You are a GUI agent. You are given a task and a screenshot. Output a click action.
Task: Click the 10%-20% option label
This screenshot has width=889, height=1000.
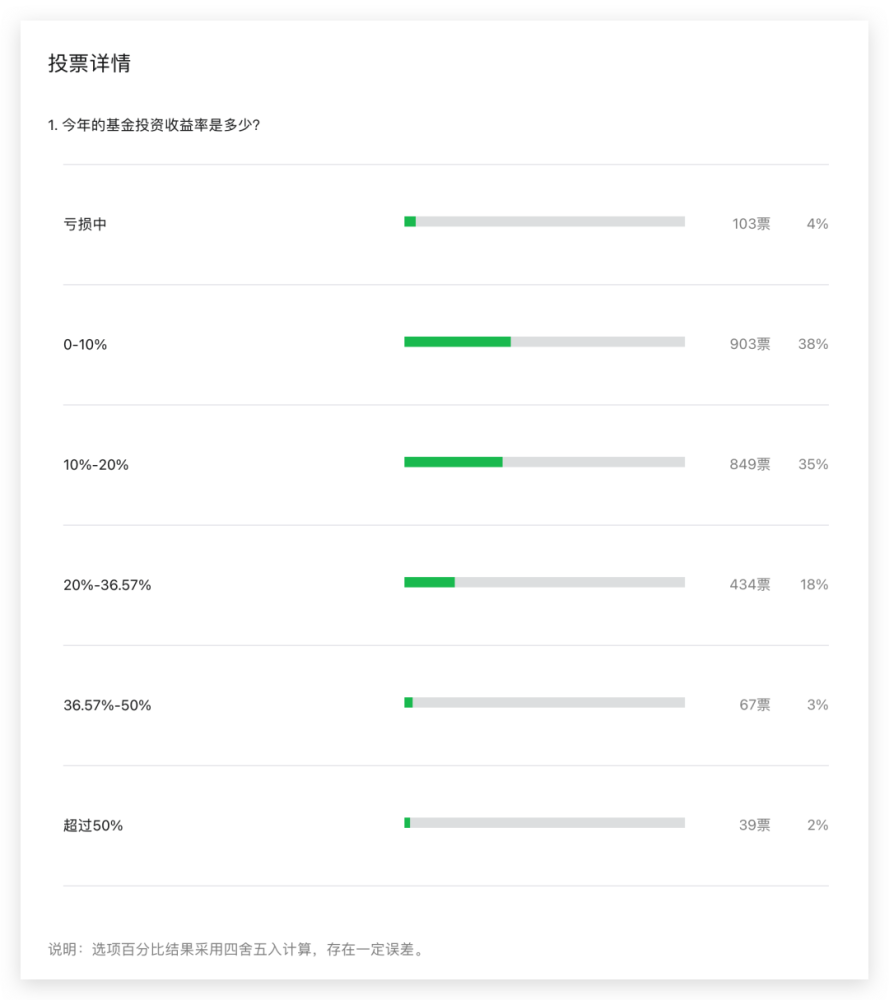click(96, 465)
